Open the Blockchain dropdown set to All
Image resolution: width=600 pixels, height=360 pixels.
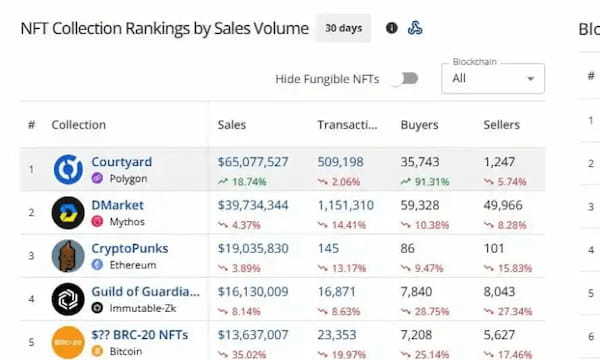pyautogui.click(x=493, y=78)
